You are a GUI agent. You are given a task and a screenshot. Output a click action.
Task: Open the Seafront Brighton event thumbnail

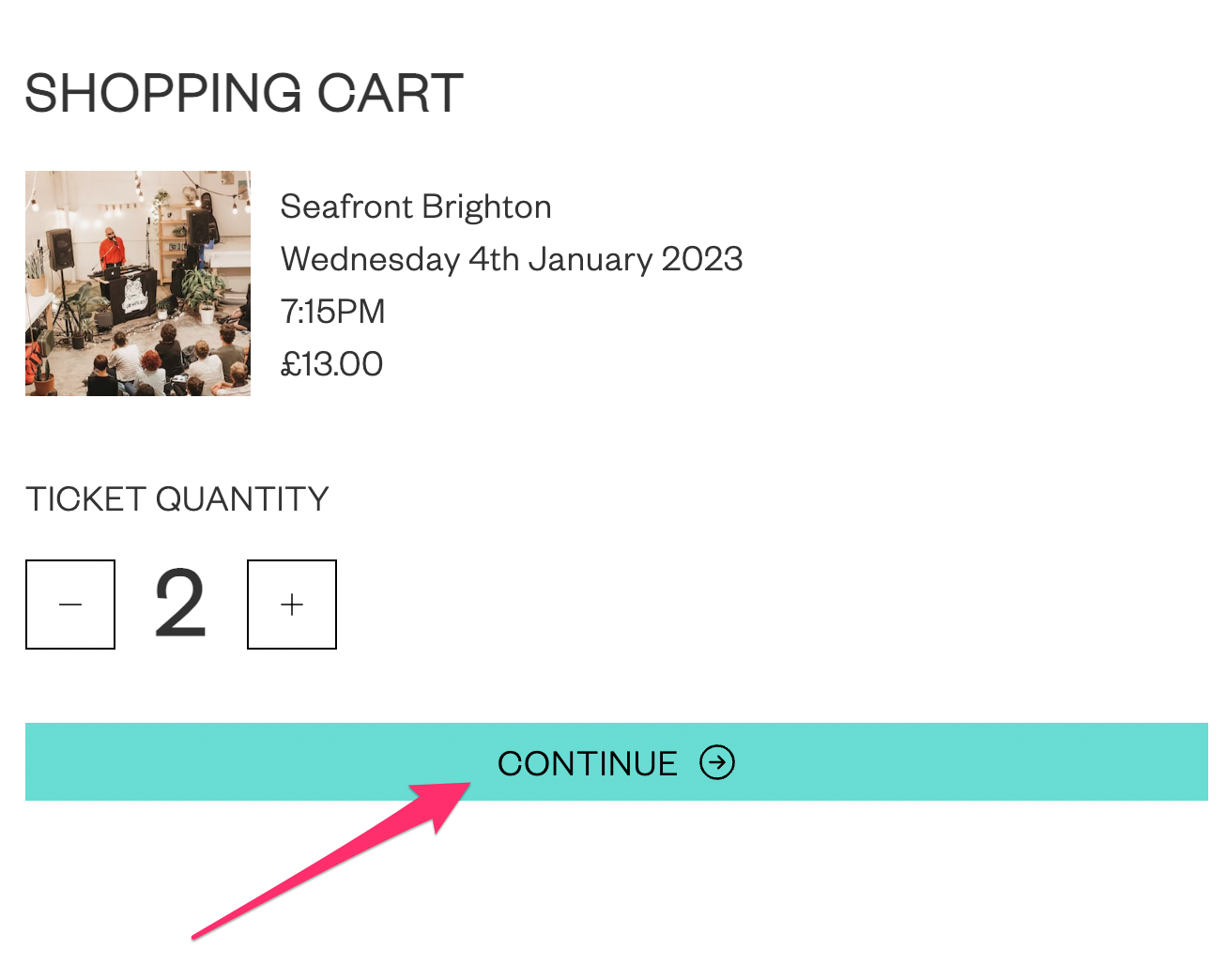pyautogui.click(x=138, y=283)
